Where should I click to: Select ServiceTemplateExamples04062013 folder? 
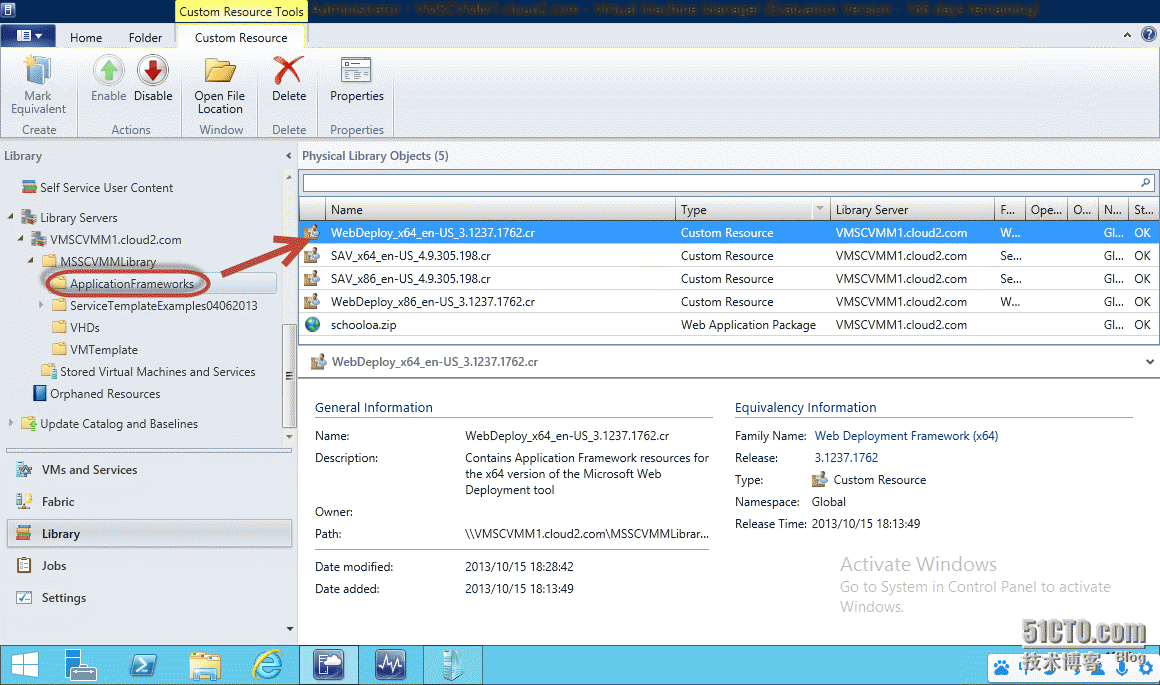[x=163, y=306]
